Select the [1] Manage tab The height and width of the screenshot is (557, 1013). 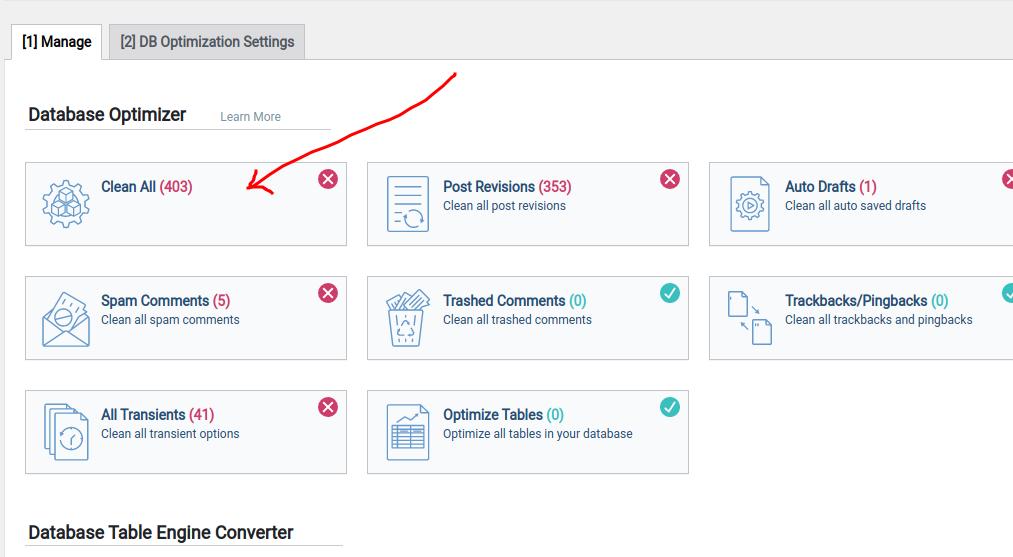pyautogui.click(x=56, y=42)
